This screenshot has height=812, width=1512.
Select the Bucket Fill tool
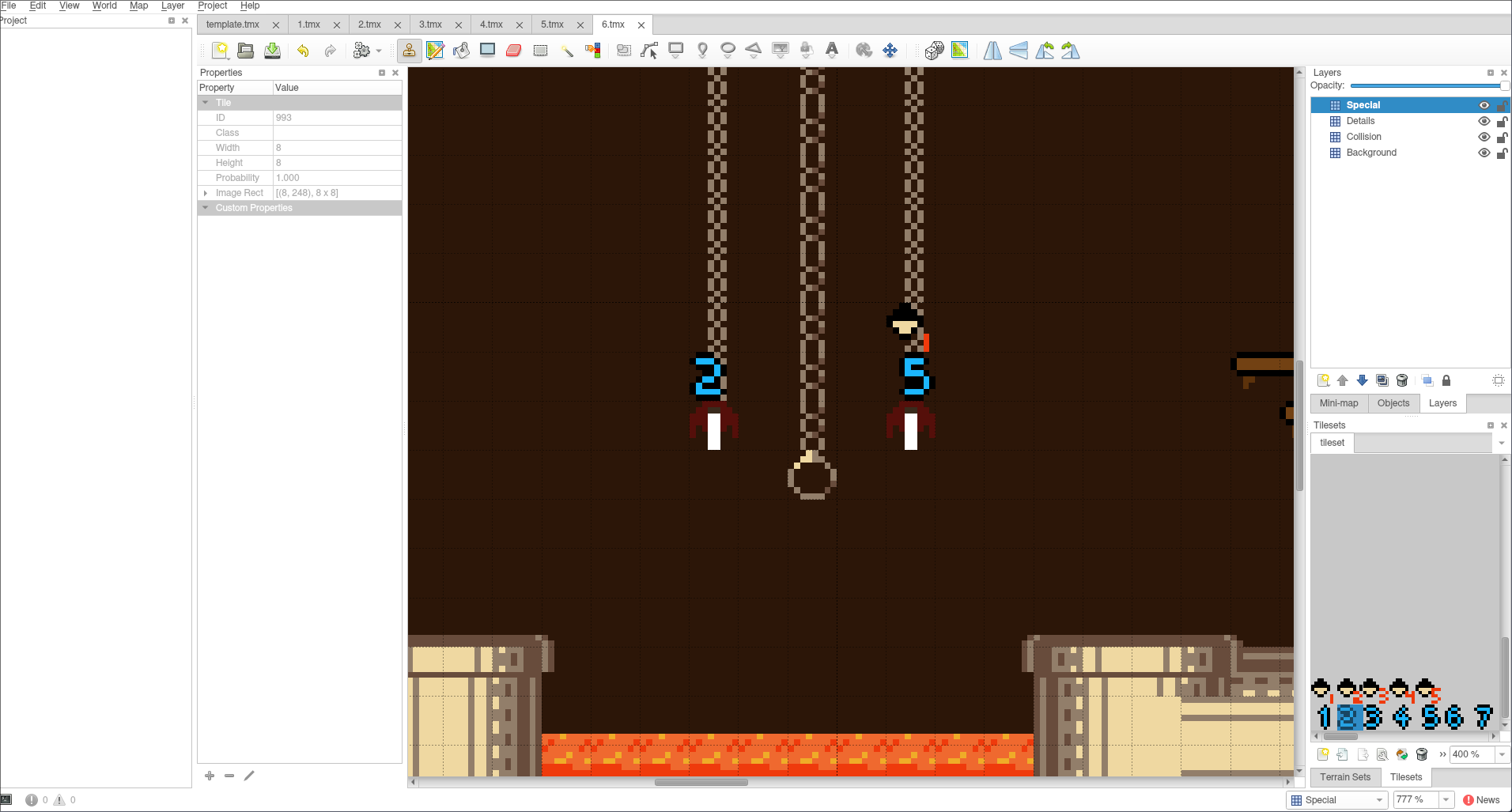point(462,51)
